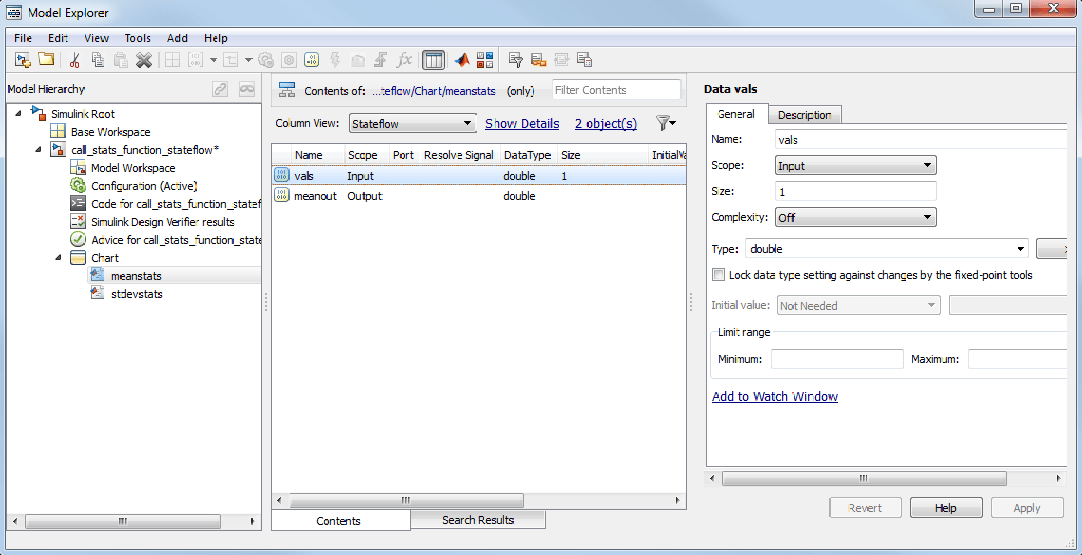
Task: Switch to the Description tab
Action: 804,115
